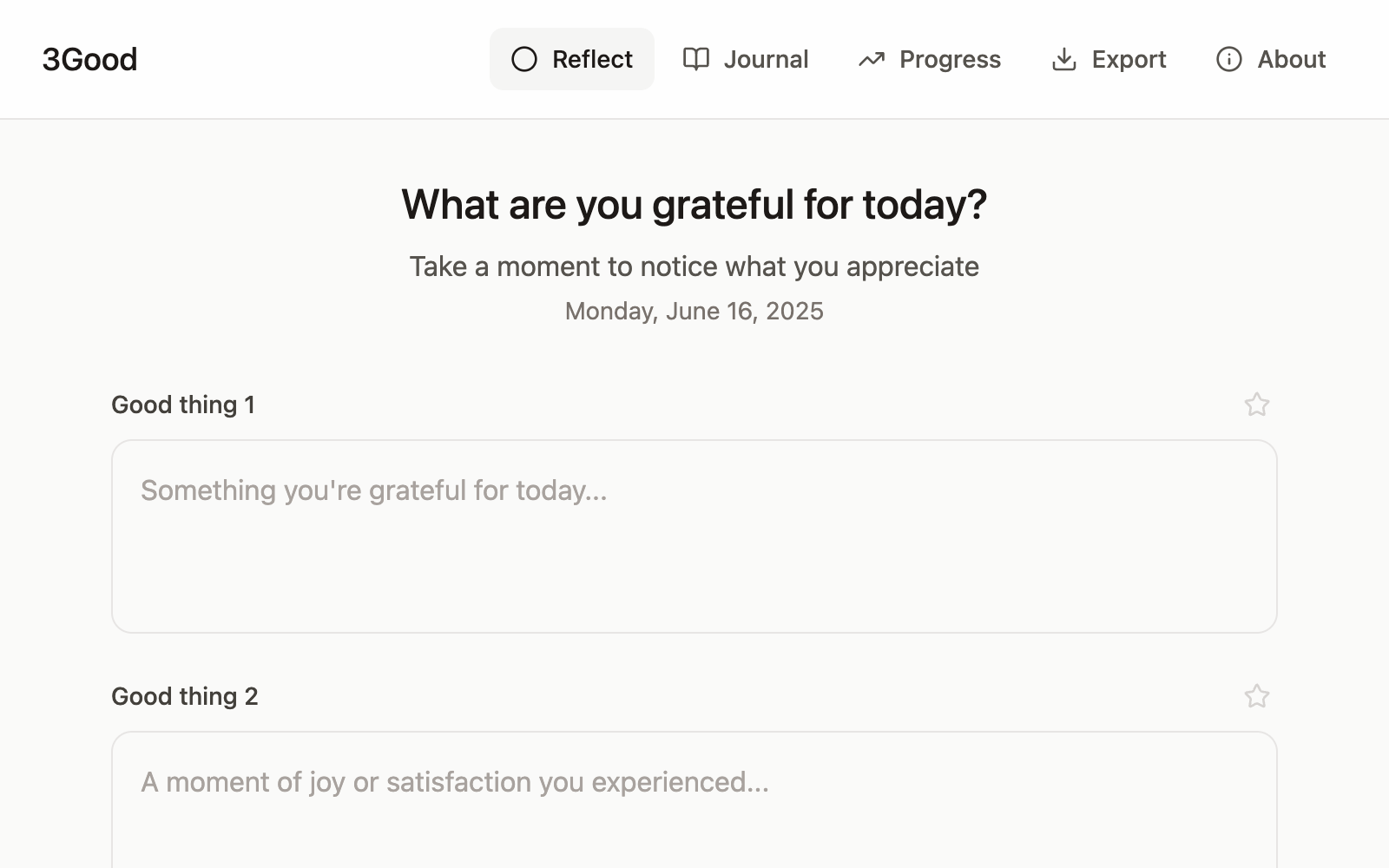Click the date Monday, June 16, 2025
This screenshot has width=1389, height=868.
point(694,311)
